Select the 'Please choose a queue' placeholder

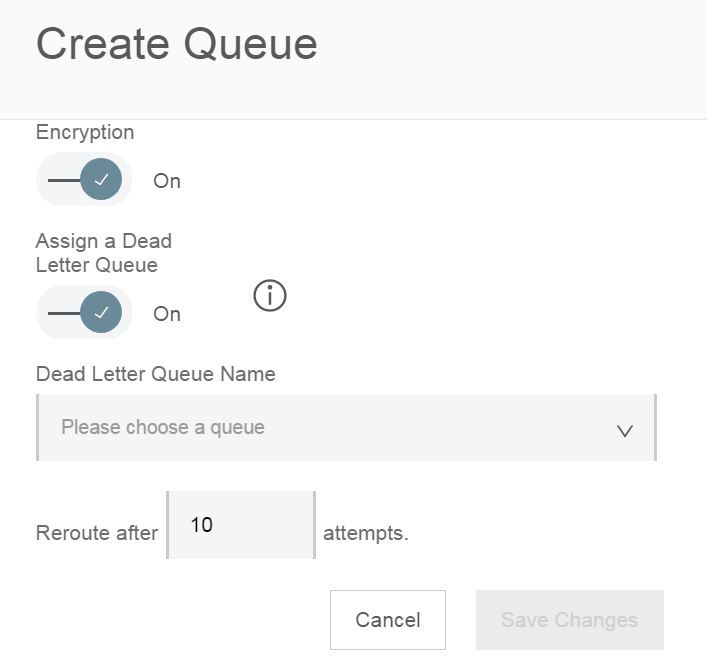pos(163,428)
